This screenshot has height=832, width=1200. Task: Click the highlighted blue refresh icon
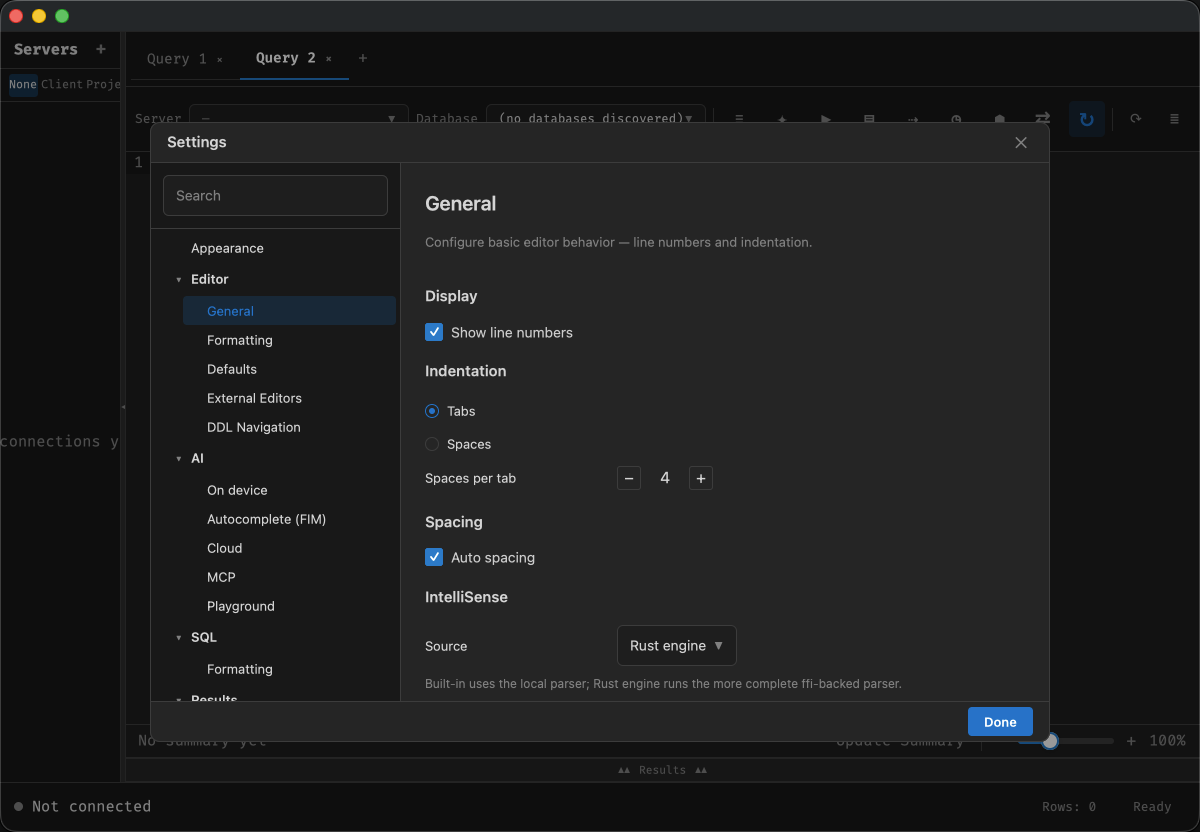coord(1087,119)
